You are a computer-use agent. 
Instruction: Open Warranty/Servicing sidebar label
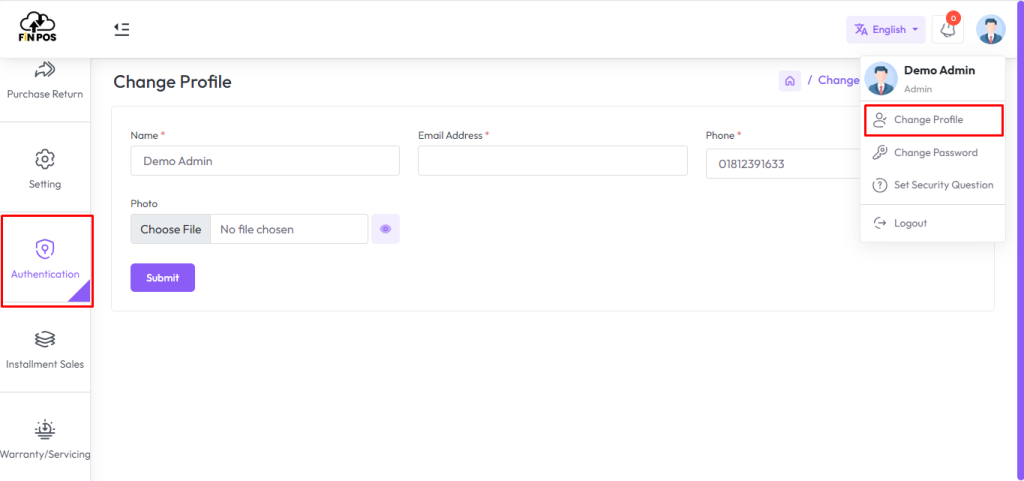click(45, 454)
